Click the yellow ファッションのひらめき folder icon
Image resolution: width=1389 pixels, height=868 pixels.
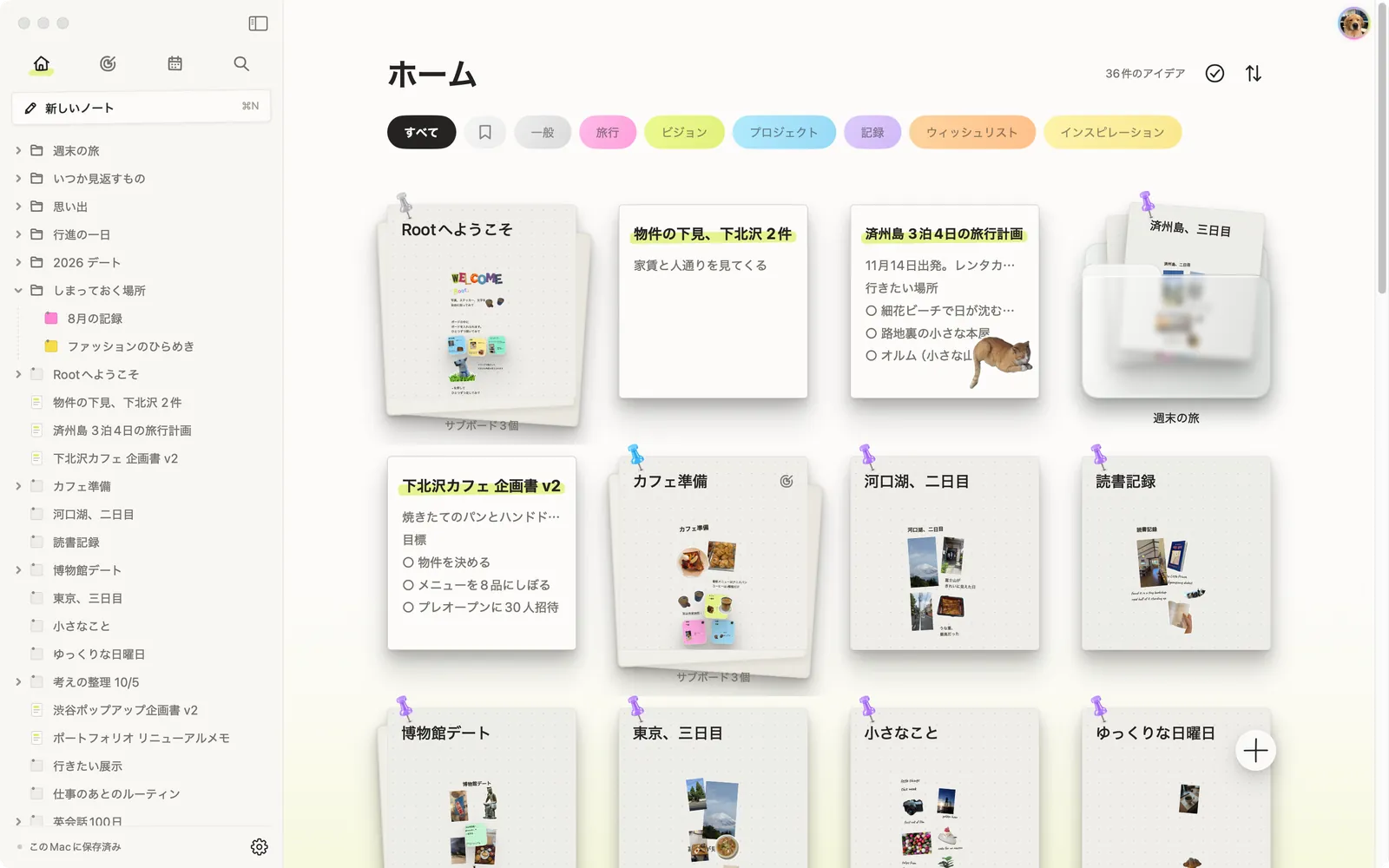point(51,346)
